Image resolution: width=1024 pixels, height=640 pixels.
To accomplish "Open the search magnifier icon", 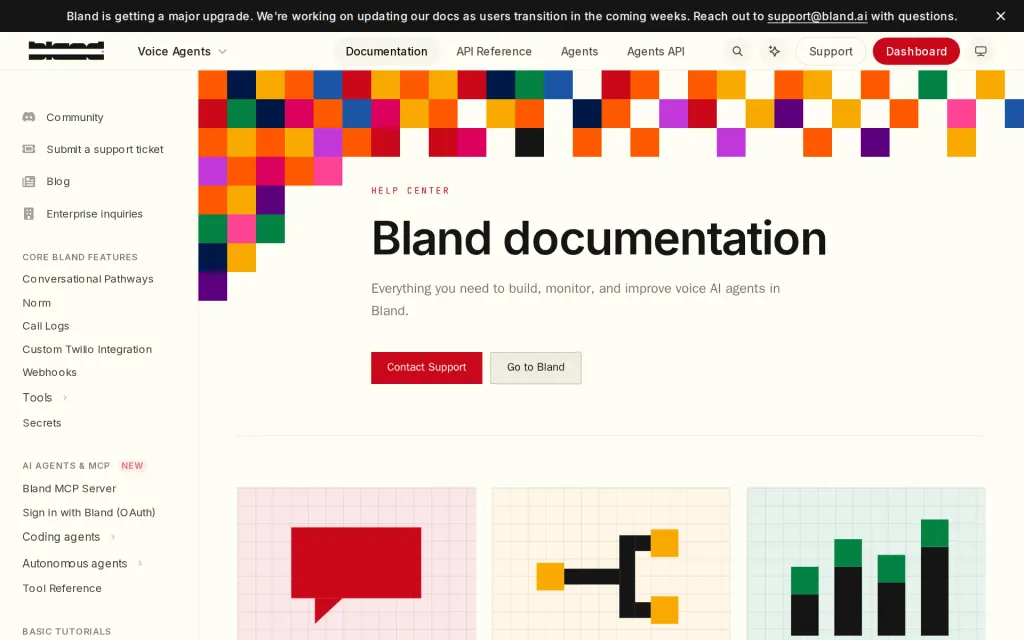I will pos(737,51).
